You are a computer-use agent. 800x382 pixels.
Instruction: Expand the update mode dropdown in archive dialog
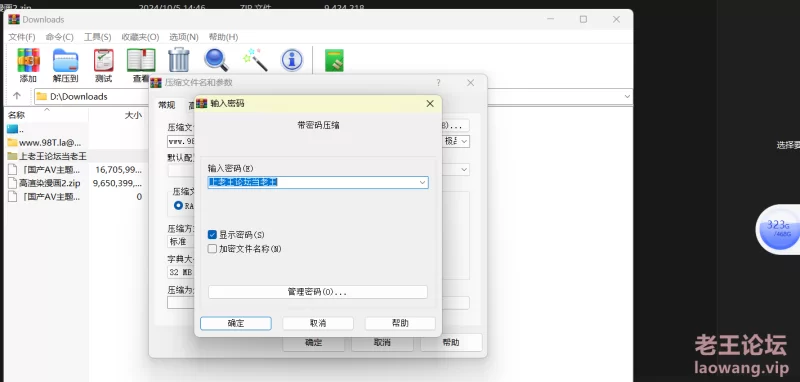(x=464, y=169)
